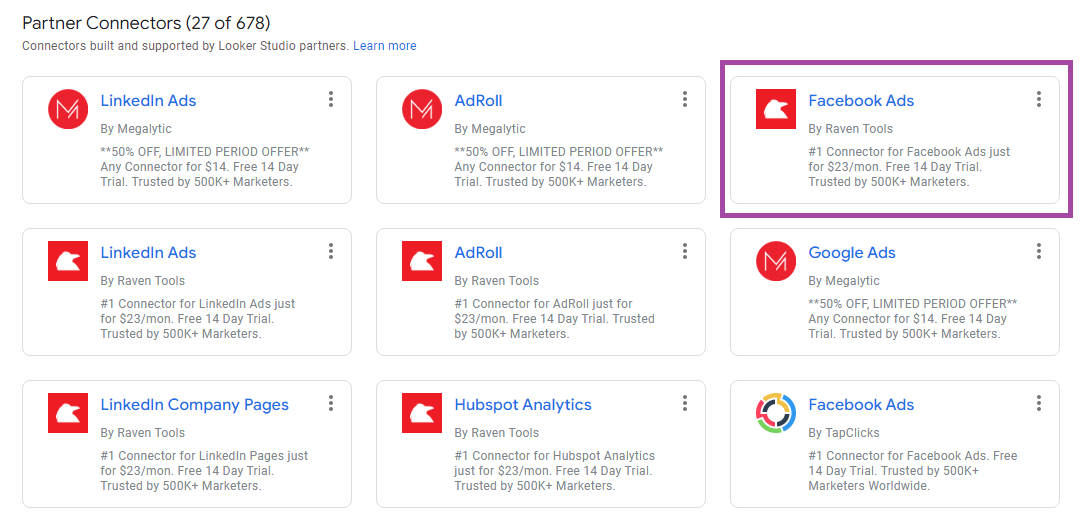Click '#1 Connector for LinkedIn Pages' description
Screen dimensions: 1081x529
(x=204, y=470)
